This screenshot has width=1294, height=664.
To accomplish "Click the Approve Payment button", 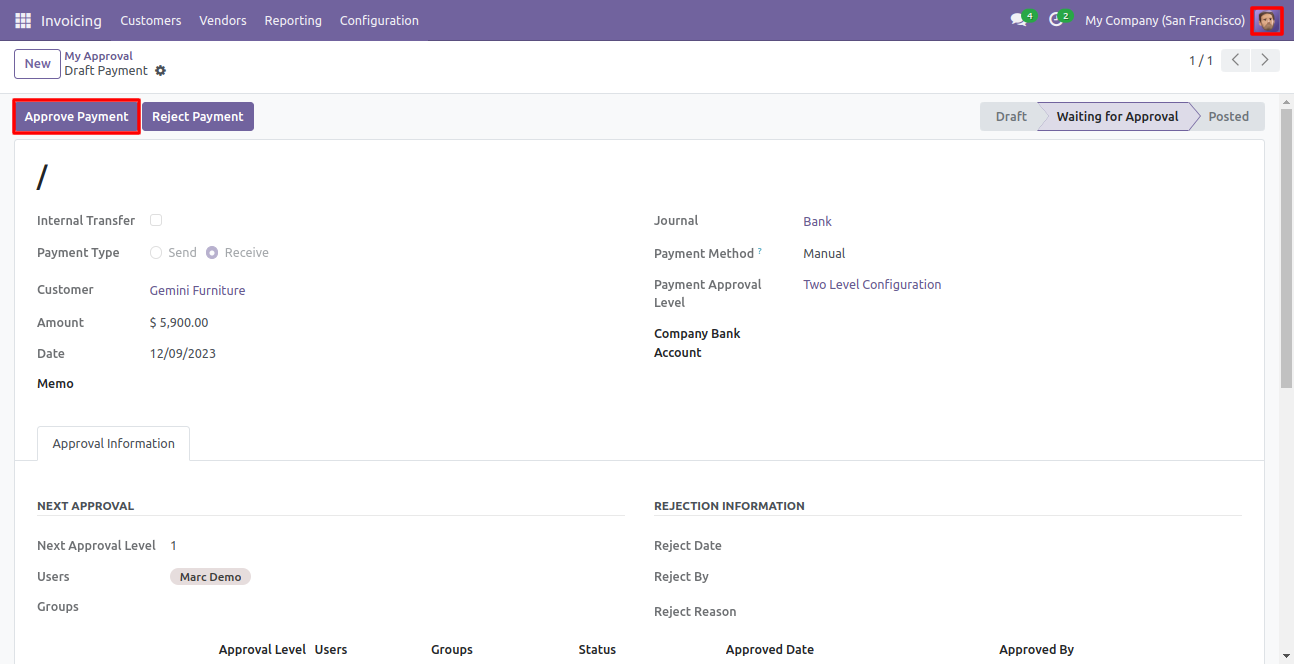I will (x=76, y=117).
